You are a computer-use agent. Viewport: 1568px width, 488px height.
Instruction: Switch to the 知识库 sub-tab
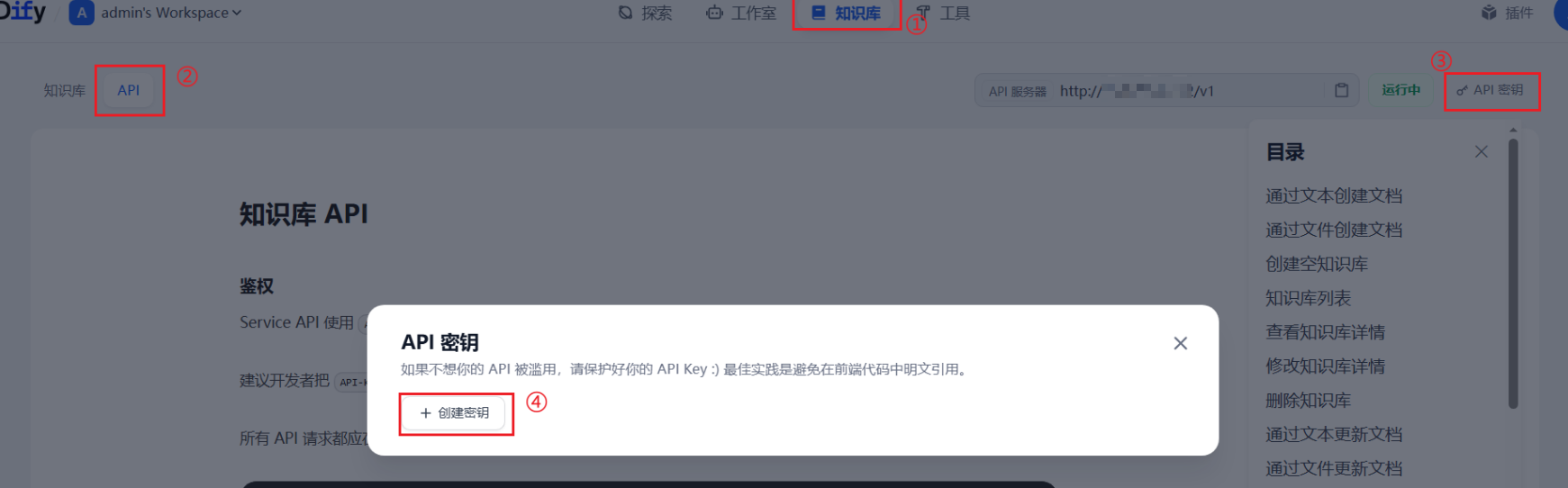[65, 91]
